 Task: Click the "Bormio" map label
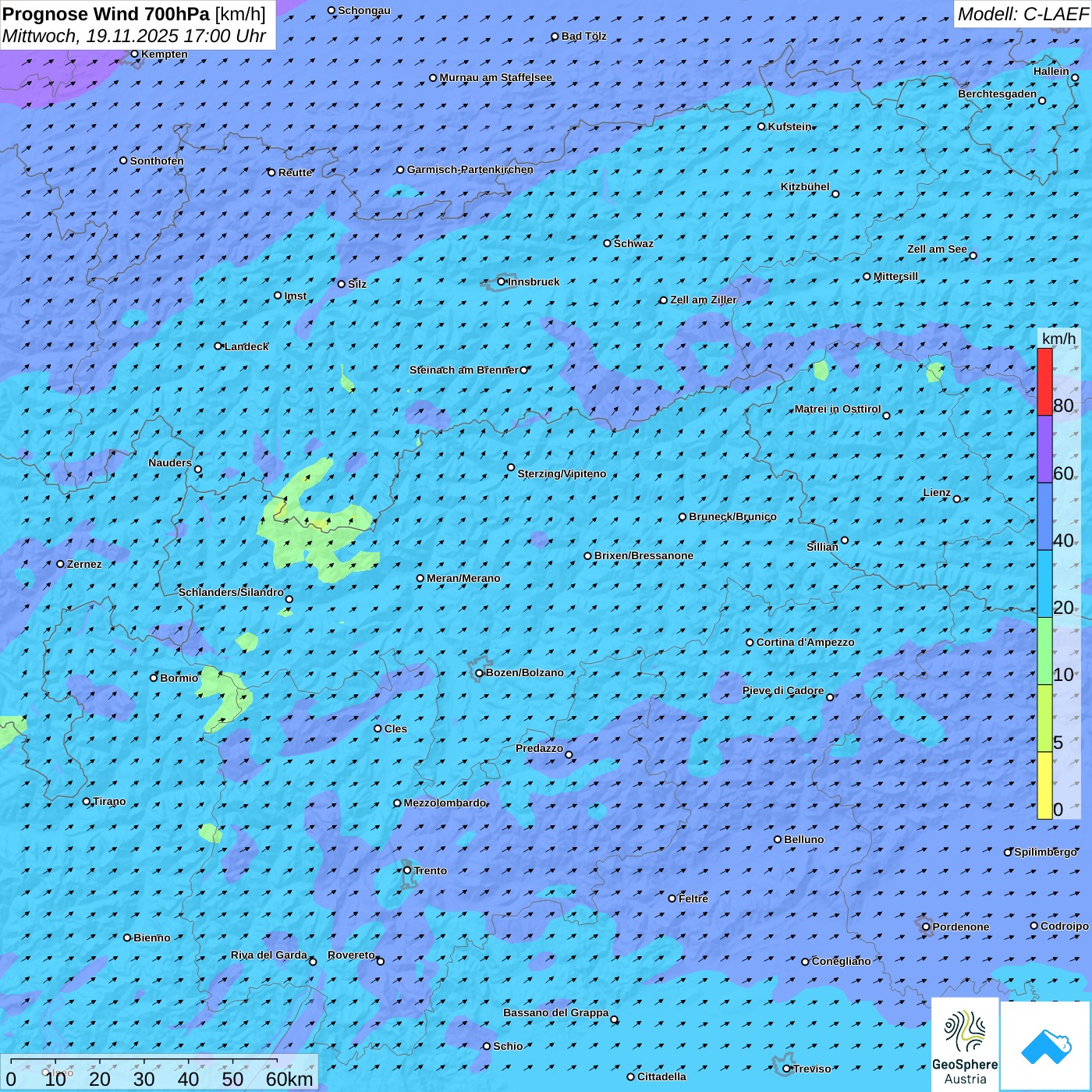click(x=179, y=678)
